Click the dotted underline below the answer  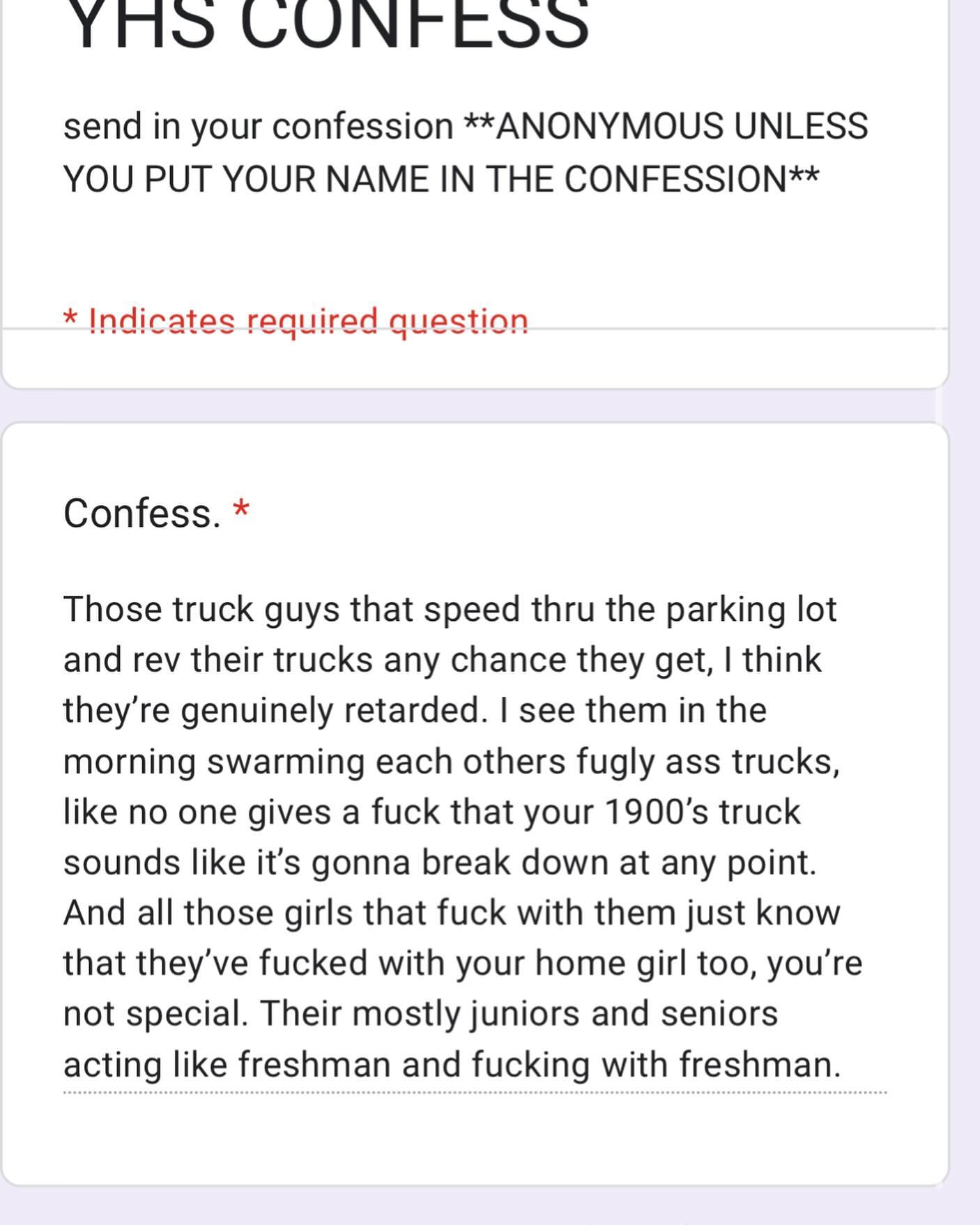(x=474, y=1093)
